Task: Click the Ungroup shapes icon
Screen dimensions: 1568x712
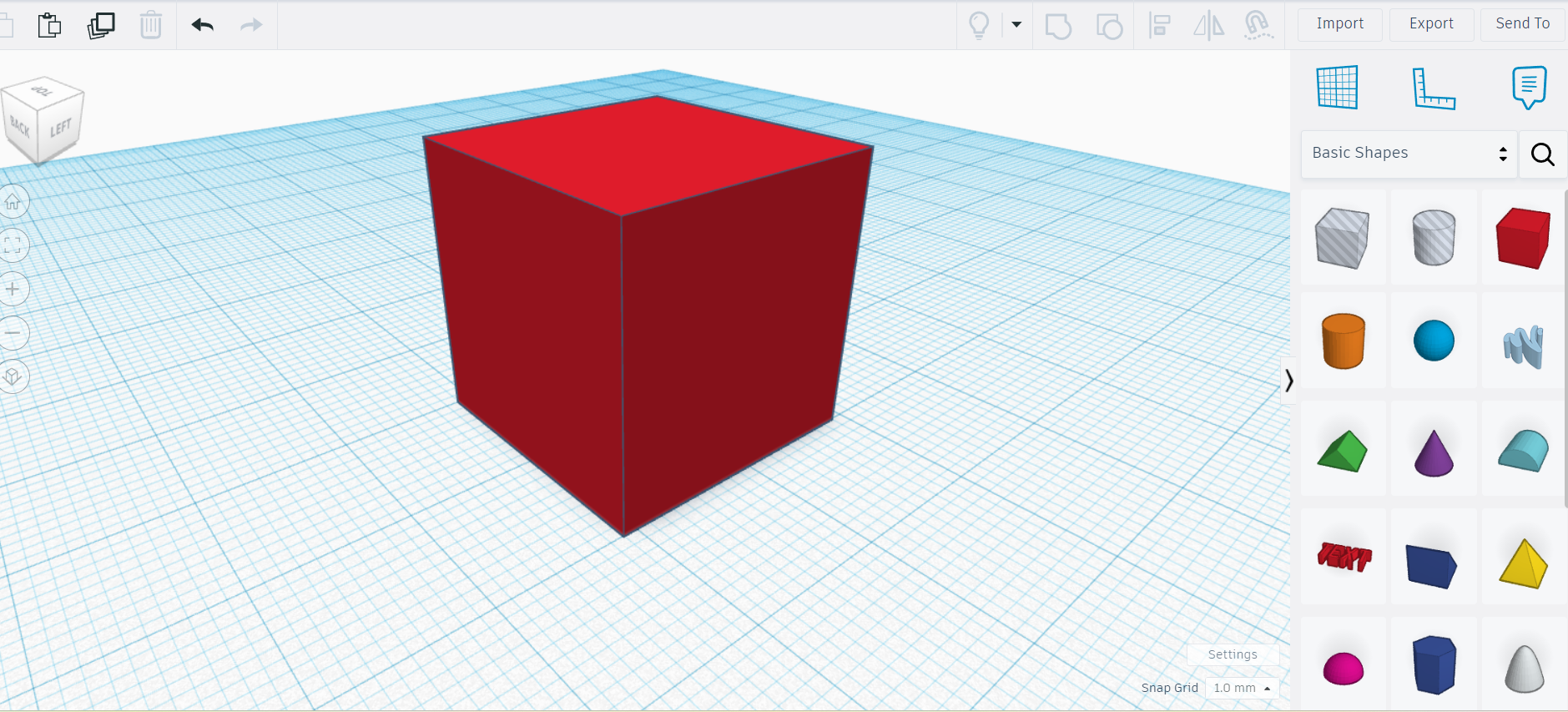Action: point(1109,26)
